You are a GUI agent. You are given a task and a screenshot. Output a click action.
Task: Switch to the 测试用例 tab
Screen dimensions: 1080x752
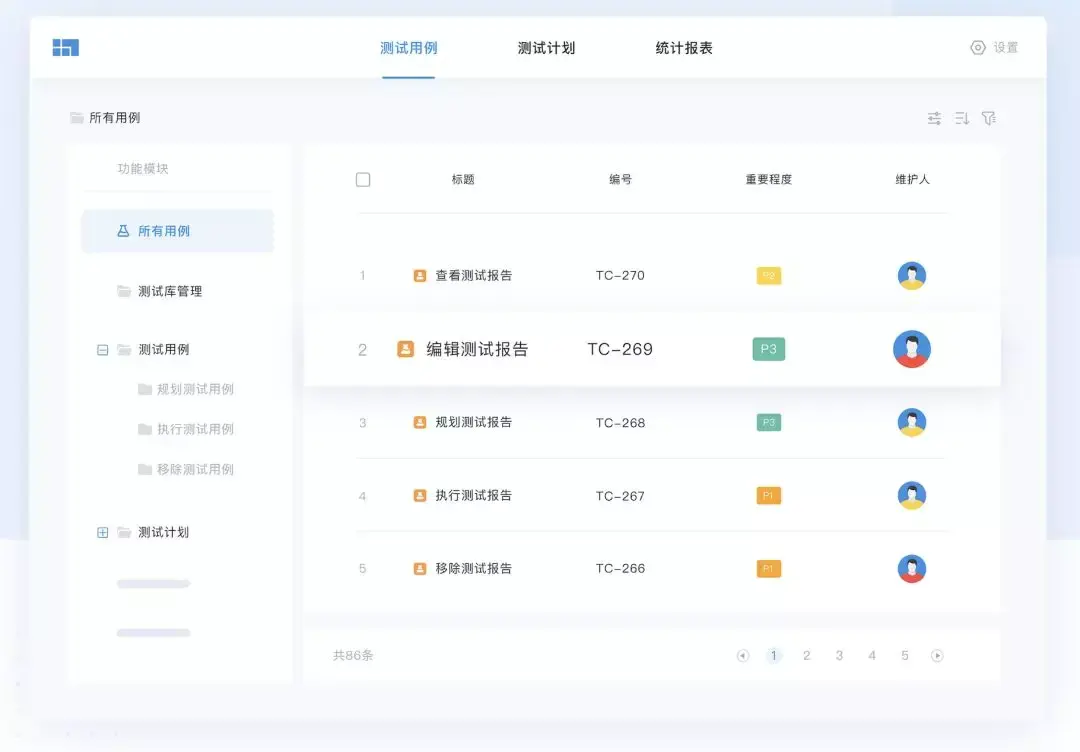coord(408,48)
